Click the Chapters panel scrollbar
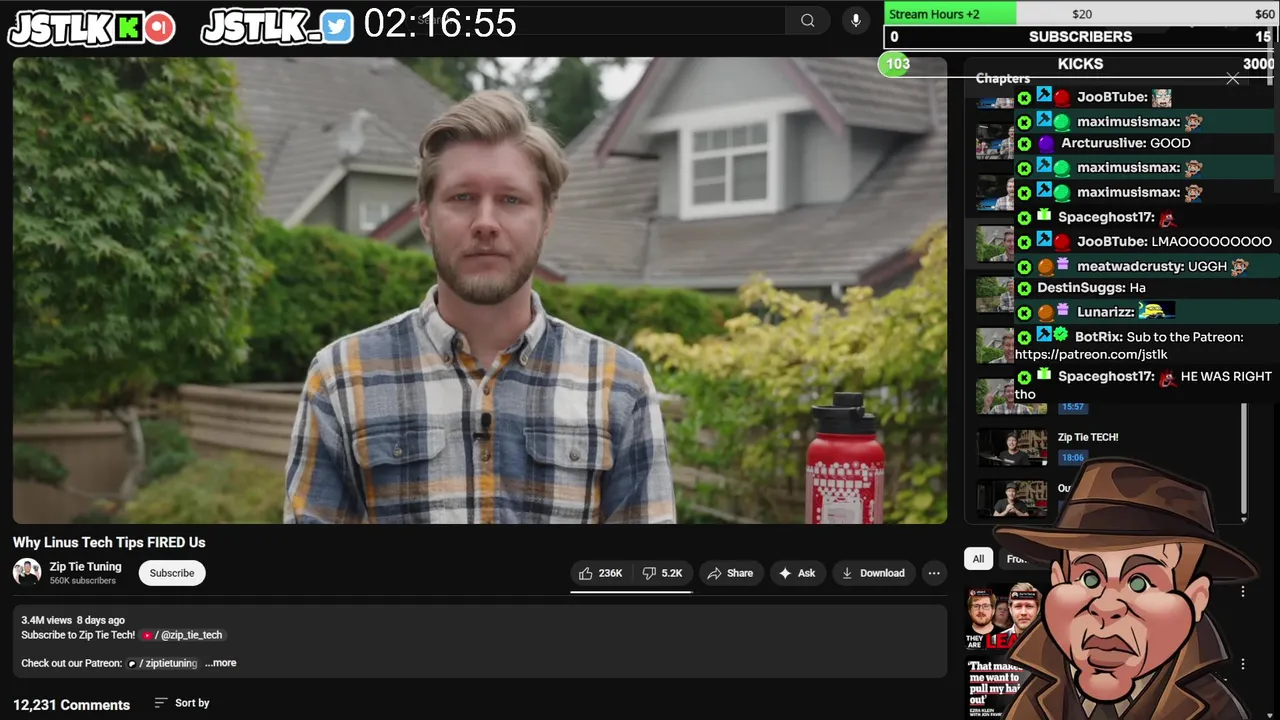 coord(1244,460)
